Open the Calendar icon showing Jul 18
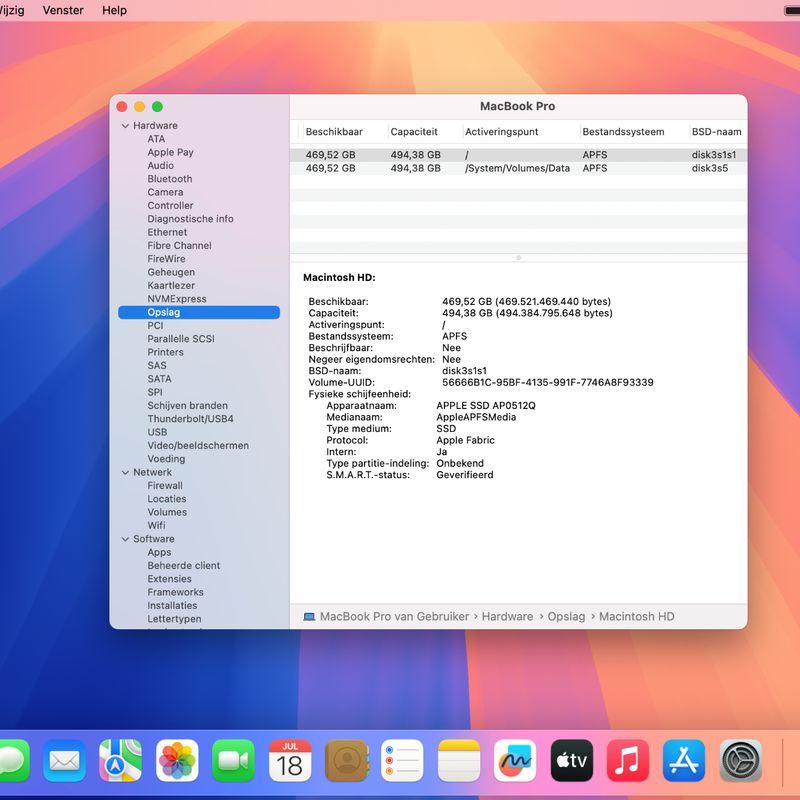Viewport: 800px width, 800px height. click(290, 760)
